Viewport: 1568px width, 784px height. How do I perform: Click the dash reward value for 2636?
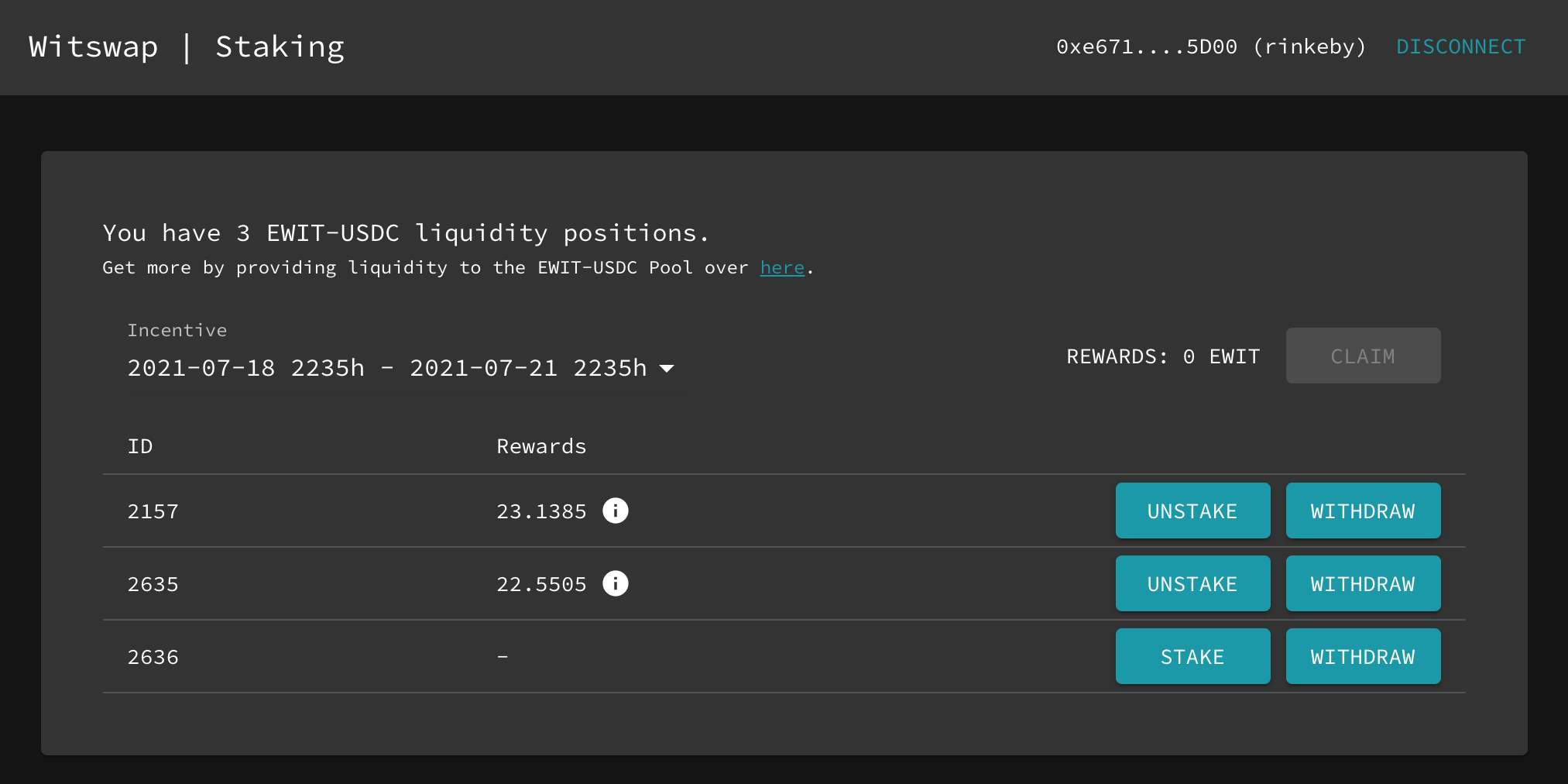coord(503,656)
